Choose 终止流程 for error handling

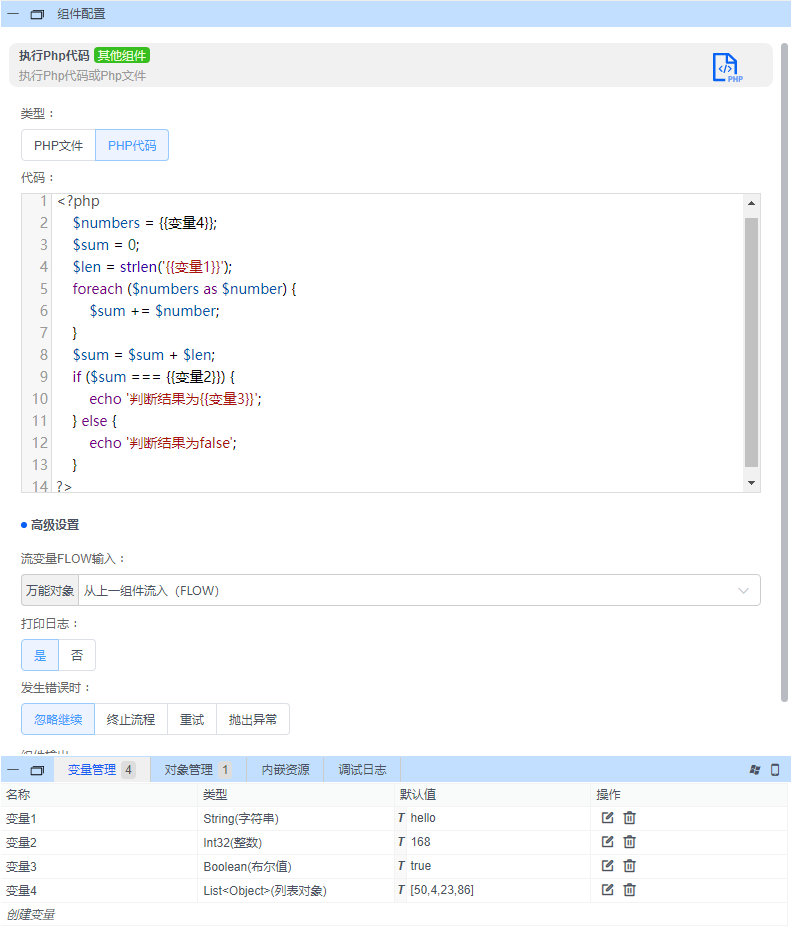[x=131, y=719]
